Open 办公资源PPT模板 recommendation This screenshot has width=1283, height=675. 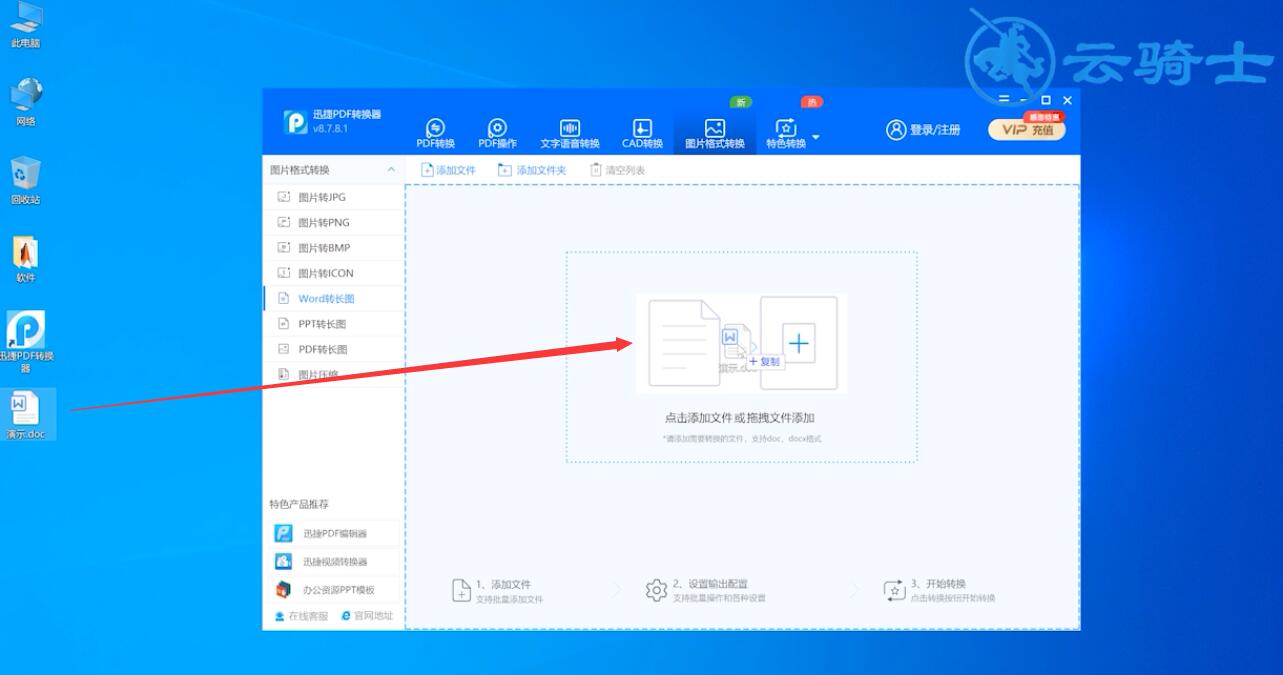(x=334, y=589)
